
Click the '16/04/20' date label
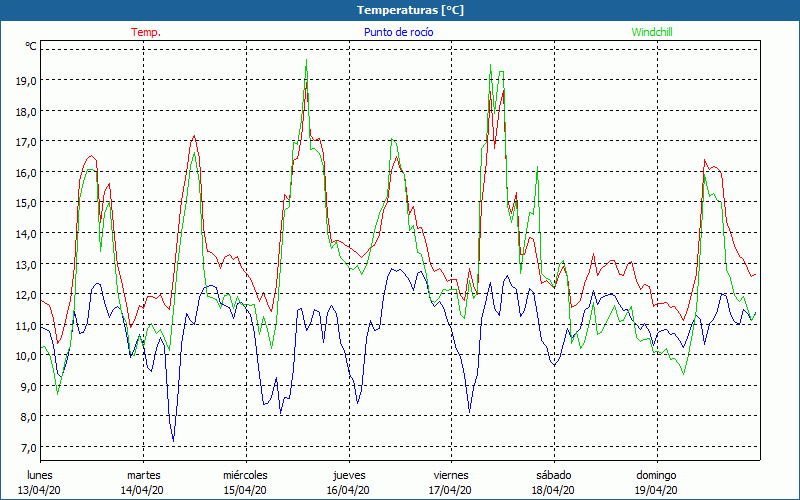348,490
